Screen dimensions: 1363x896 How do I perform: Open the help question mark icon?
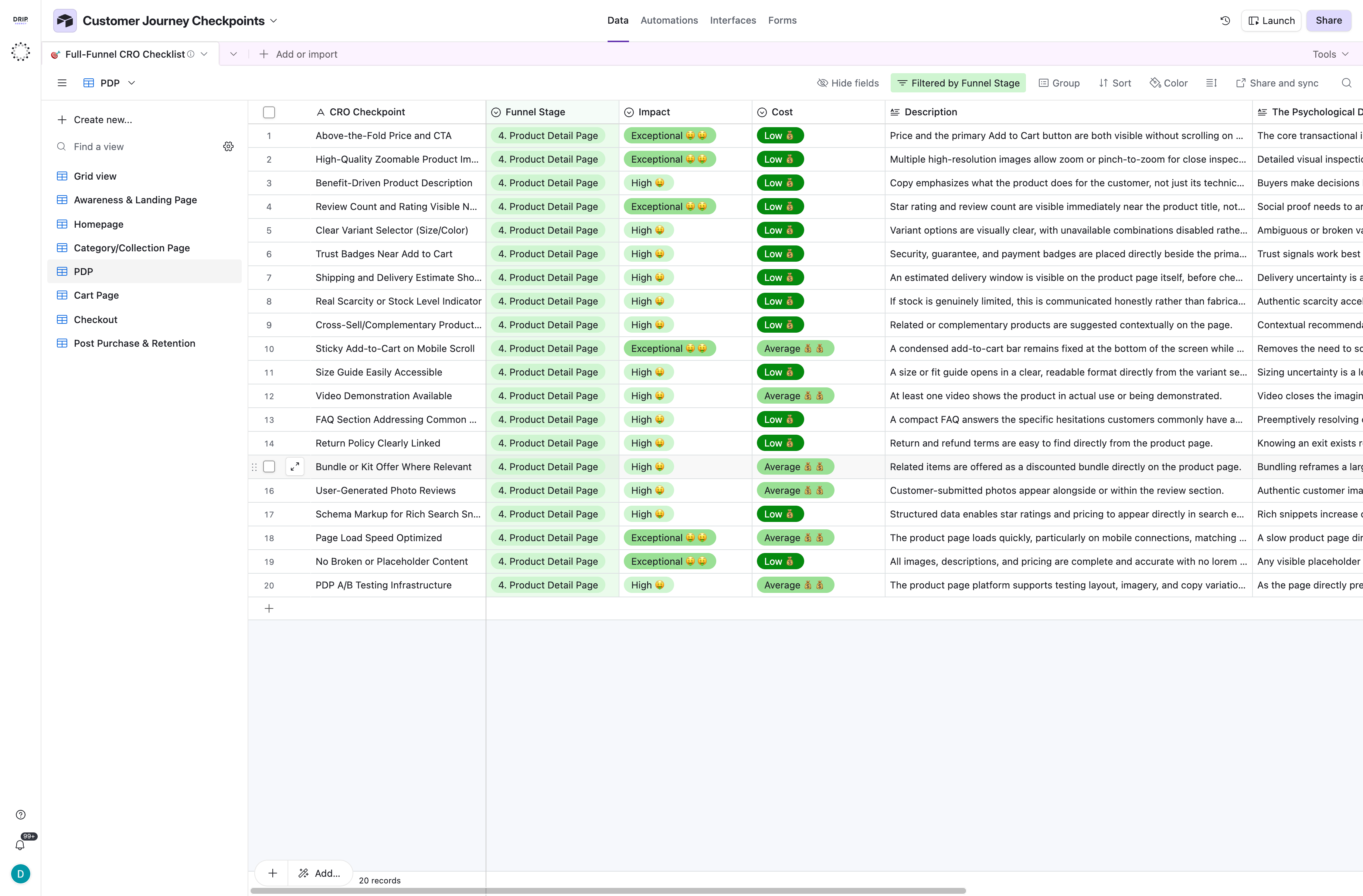click(x=21, y=815)
